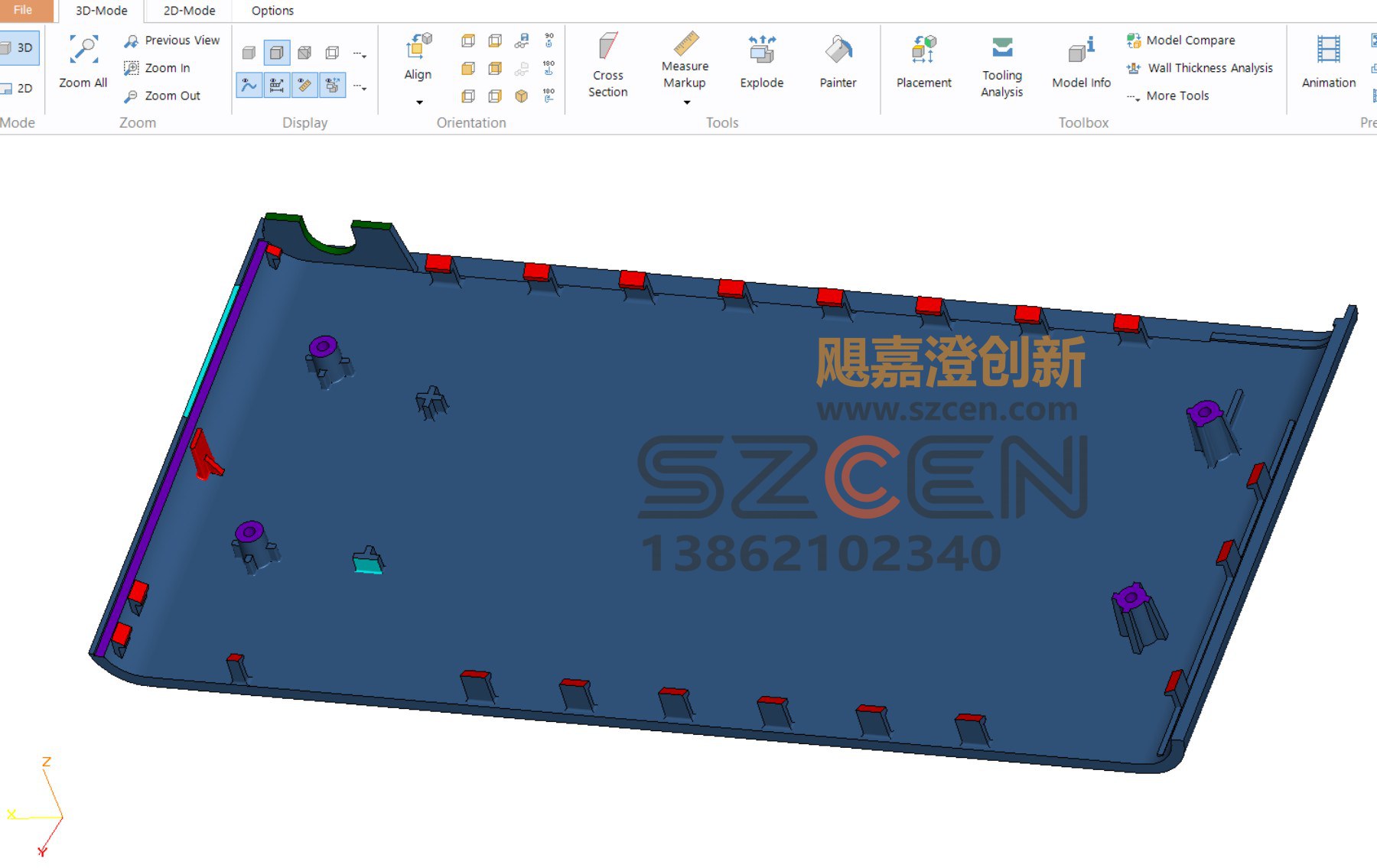Click the Placement tool icon
The height and width of the screenshot is (868, 1377).
click(x=923, y=48)
